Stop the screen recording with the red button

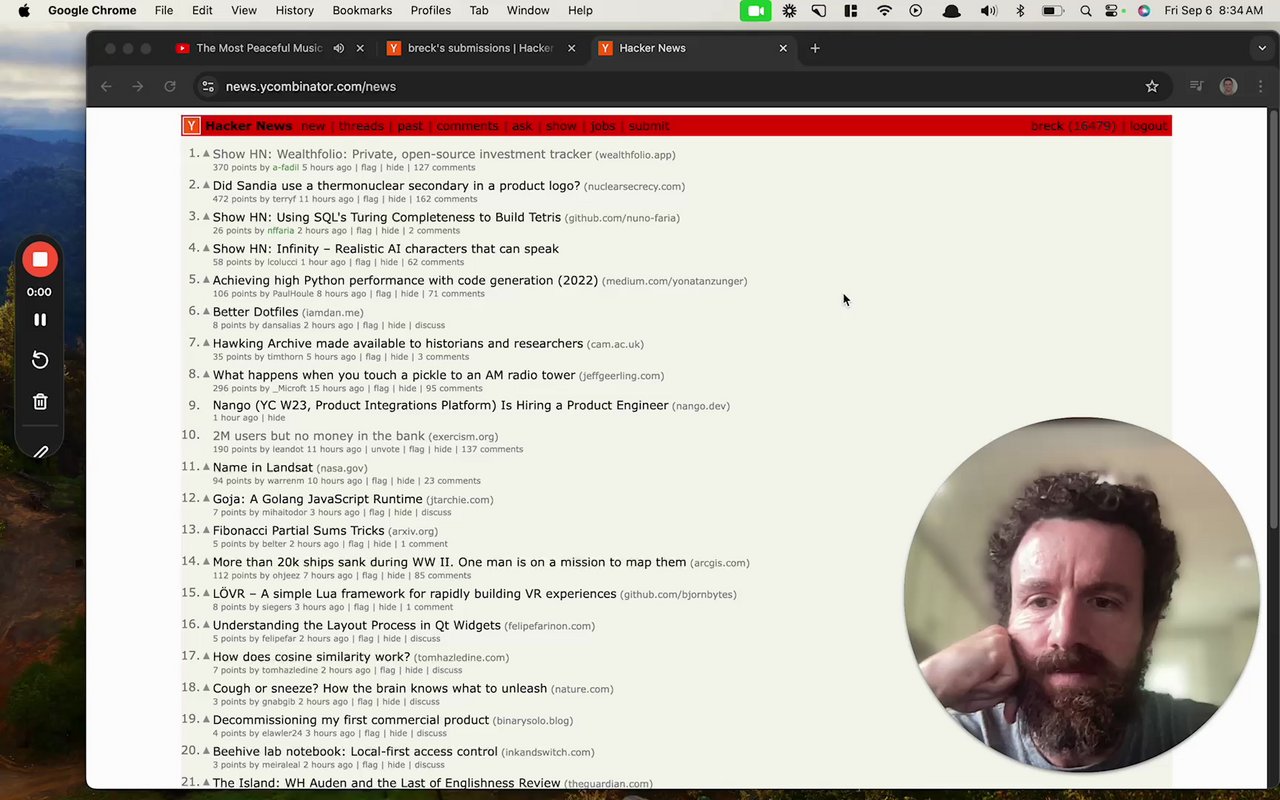point(40,260)
